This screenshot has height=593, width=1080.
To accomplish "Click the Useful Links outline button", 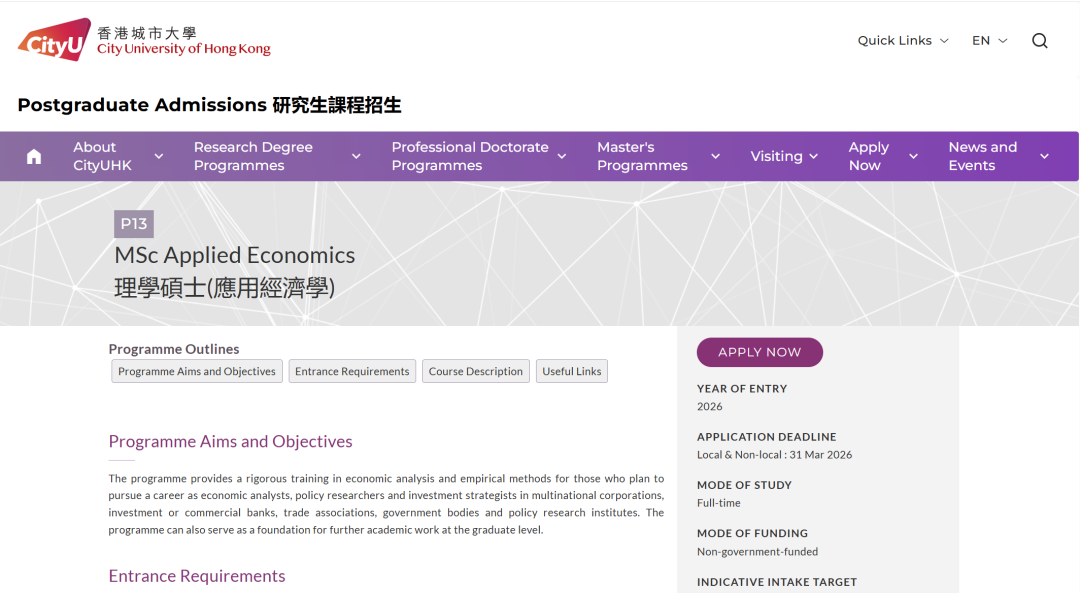I will click(571, 371).
